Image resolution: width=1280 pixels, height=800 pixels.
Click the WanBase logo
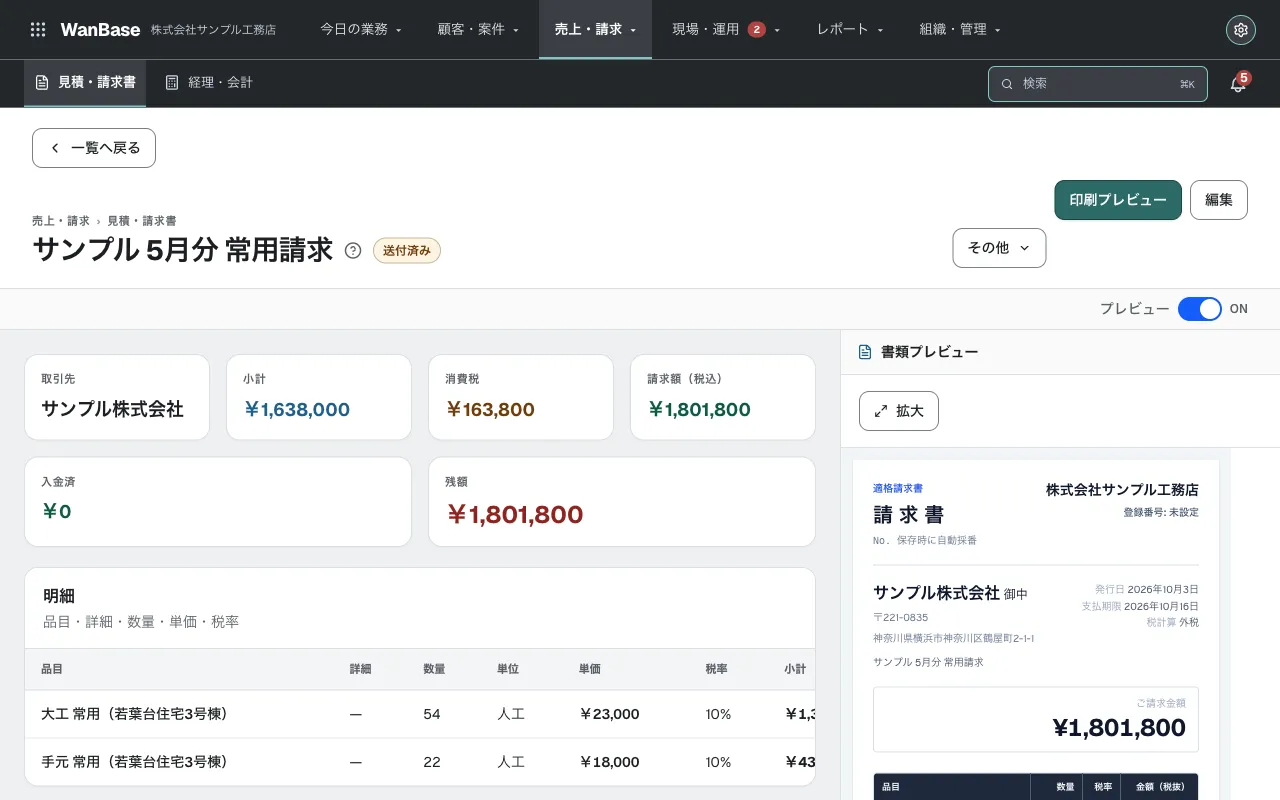pos(100,29)
